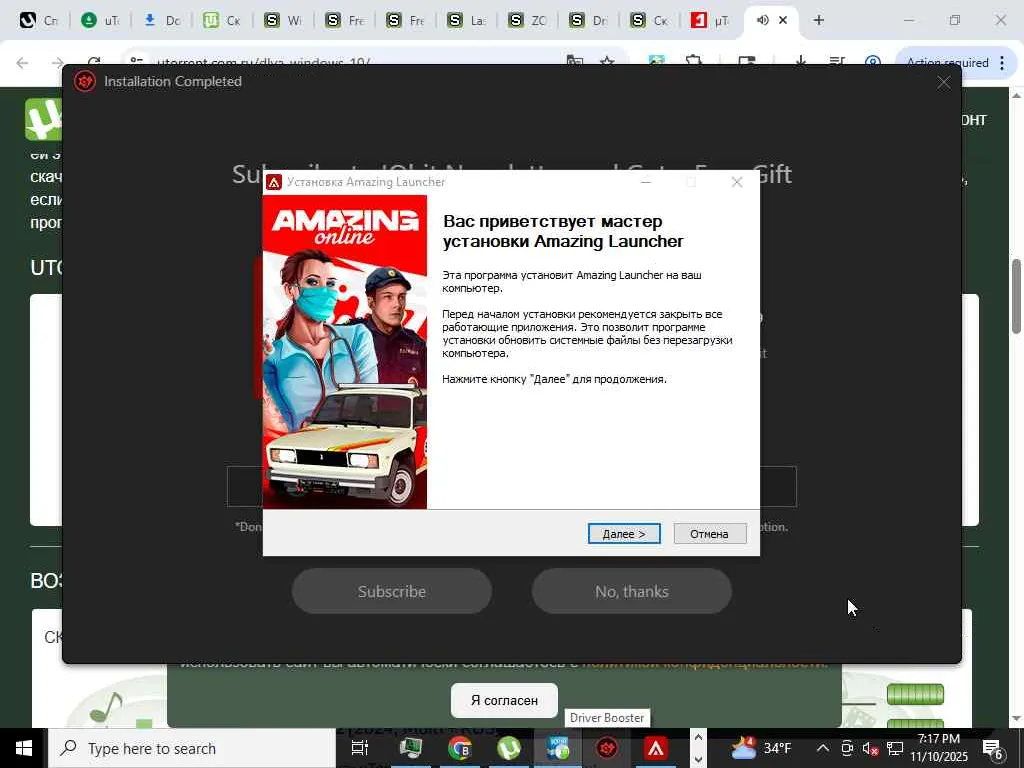This screenshot has width=1024, height=768.
Task: Click the taskbar overflow up arrow
Action: [698, 738]
